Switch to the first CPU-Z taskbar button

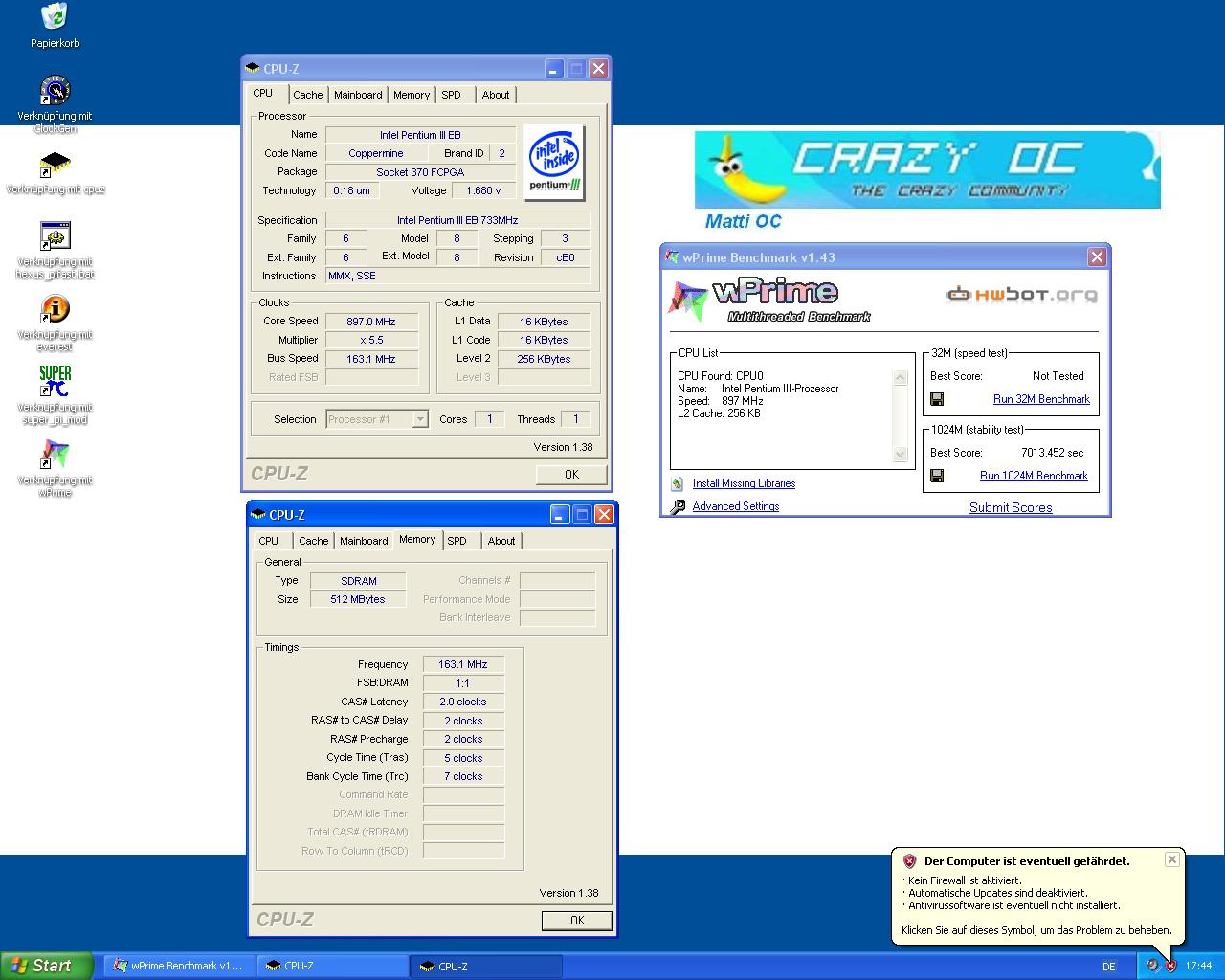point(333,966)
